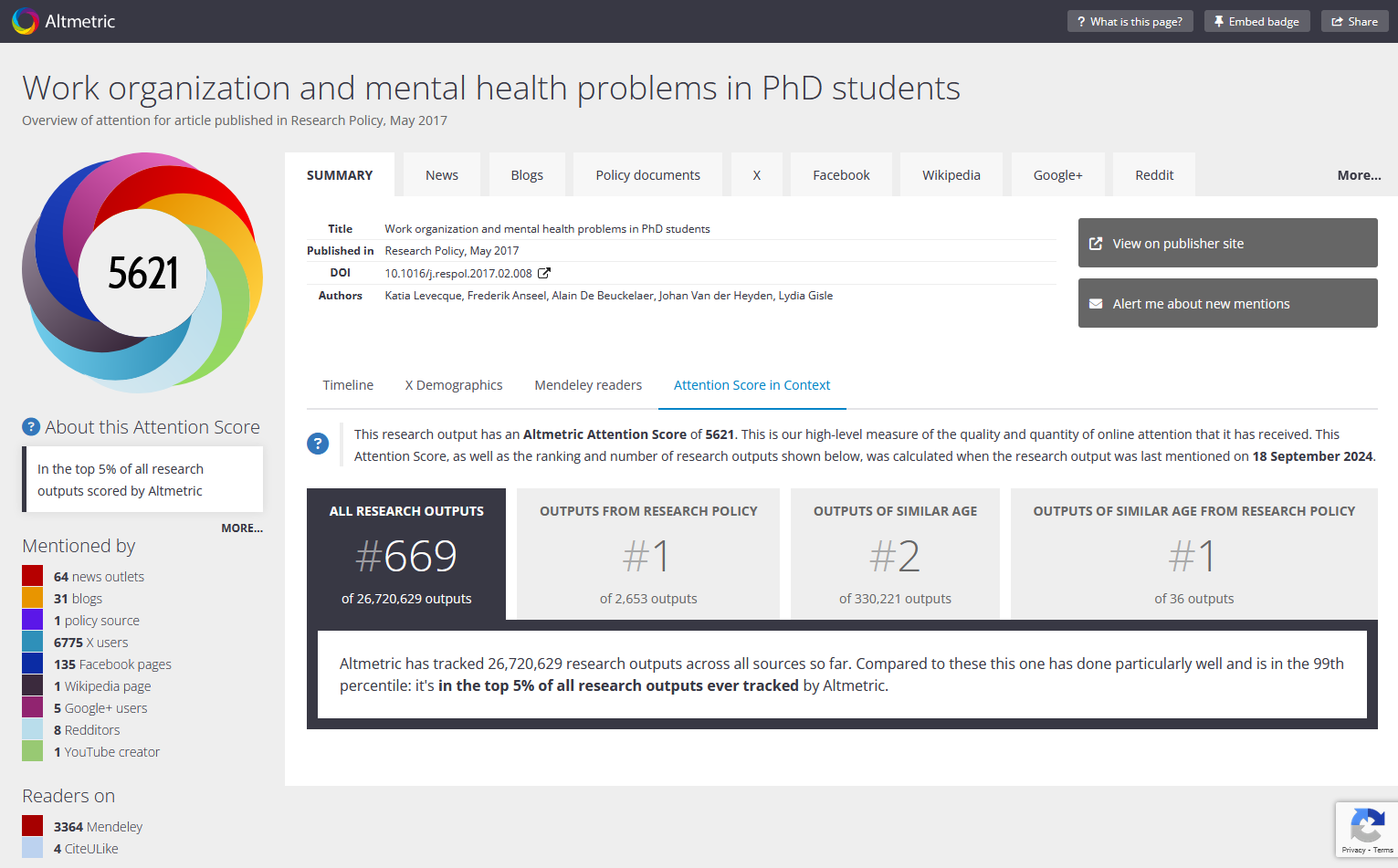Click View on publisher site
Image resolution: width=1398 pixels, height=868 pixels.
1227,243
